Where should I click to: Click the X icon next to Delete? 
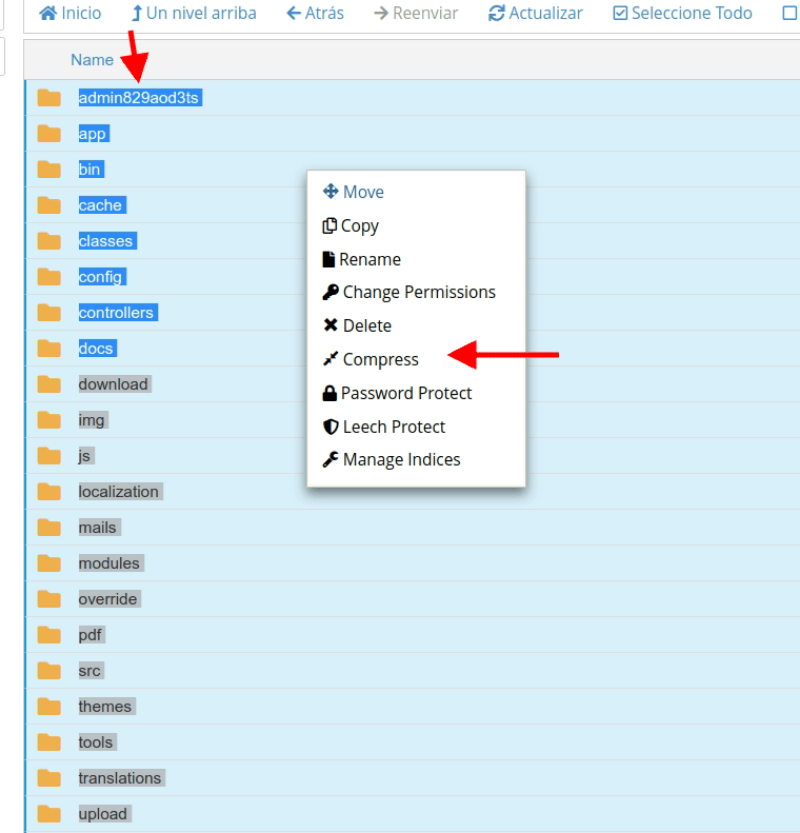click(x=330, y=325)
